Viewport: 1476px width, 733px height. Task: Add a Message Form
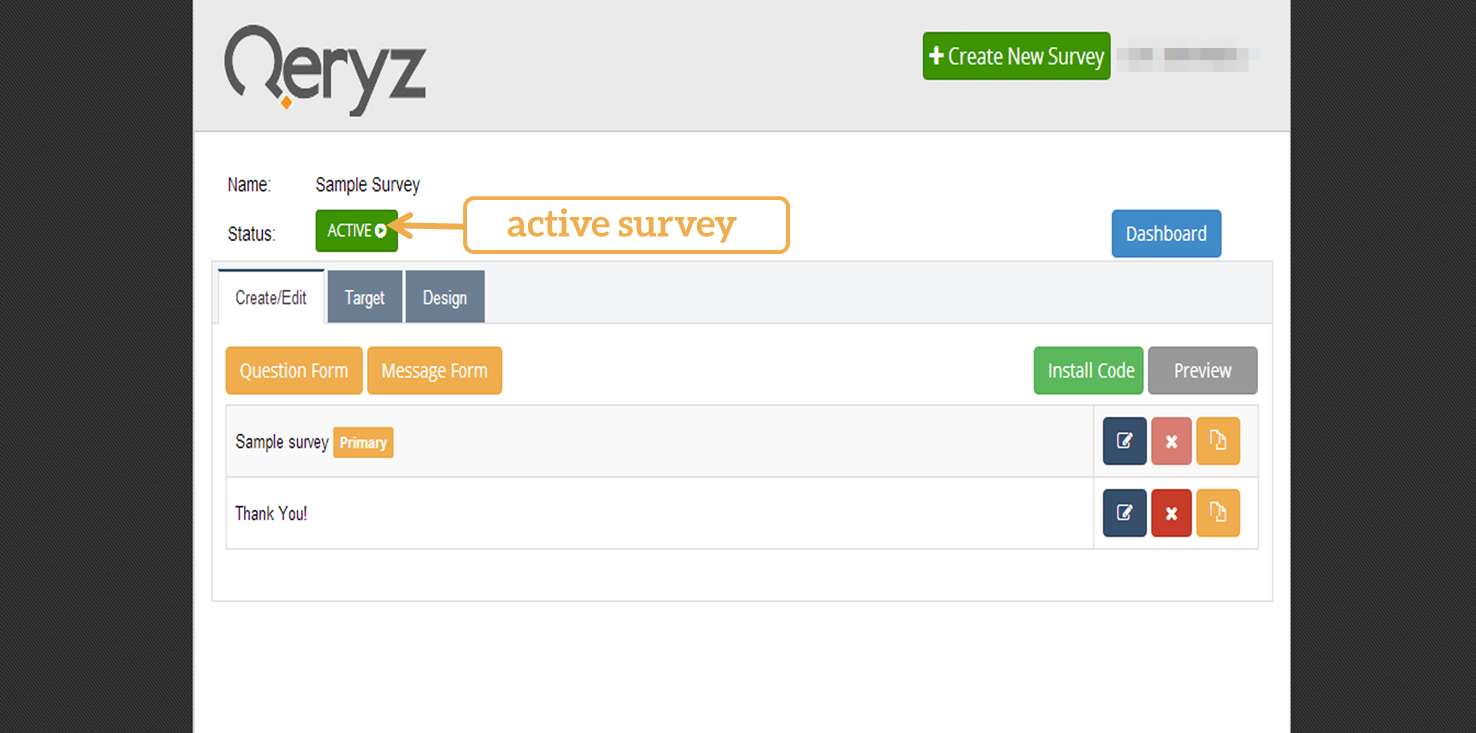click(434, 371)
